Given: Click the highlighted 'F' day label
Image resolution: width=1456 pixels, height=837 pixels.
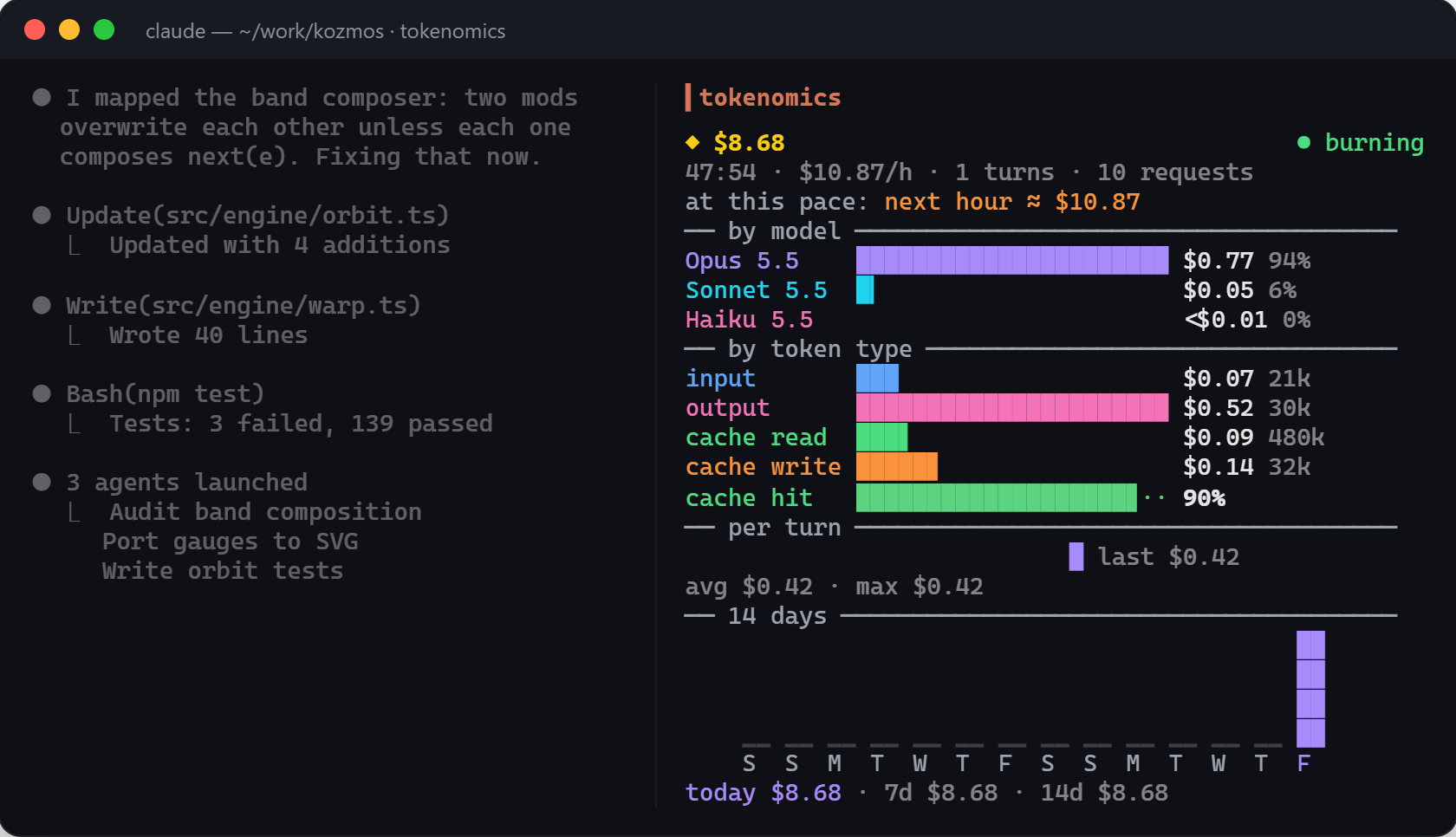Looking at the screenshot, I should point(1303,762).
